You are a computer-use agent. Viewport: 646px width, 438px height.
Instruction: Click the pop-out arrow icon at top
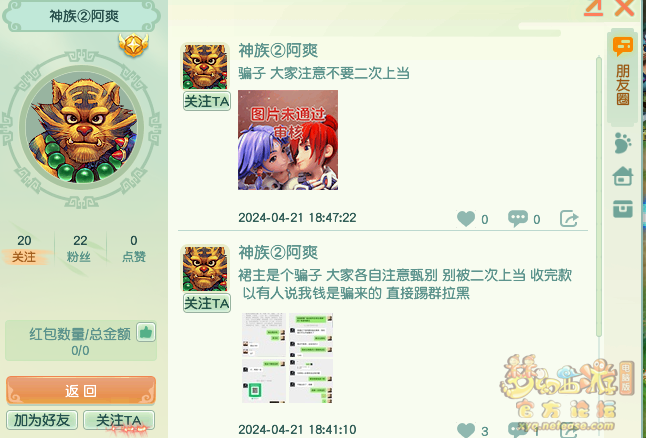coord(594,8)
